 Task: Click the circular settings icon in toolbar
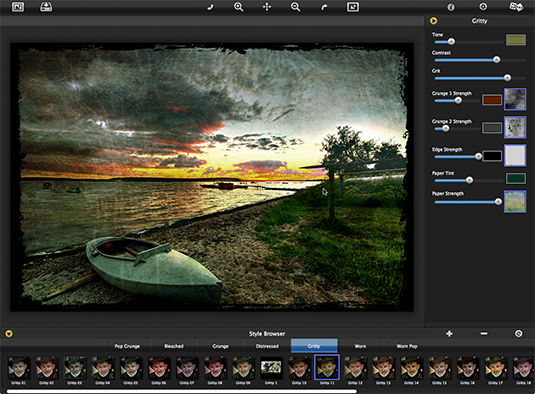click(x=483, y=7)
